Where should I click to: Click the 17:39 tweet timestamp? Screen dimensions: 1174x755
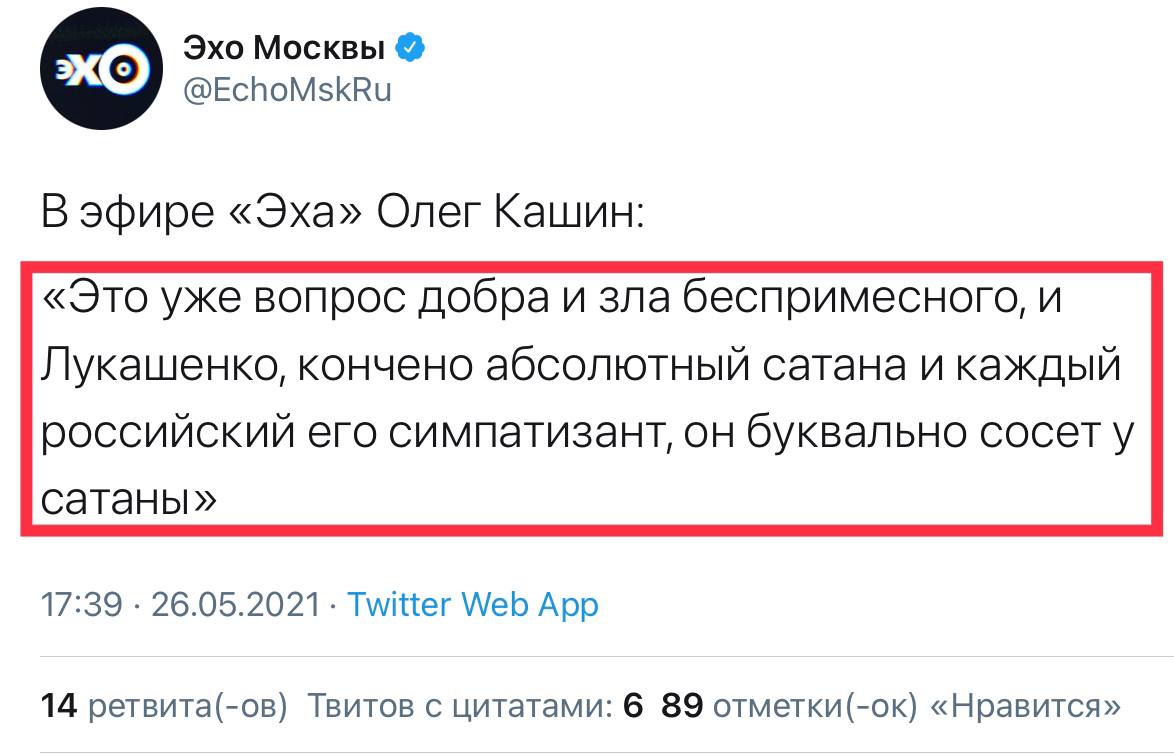[x=82, y=605]
